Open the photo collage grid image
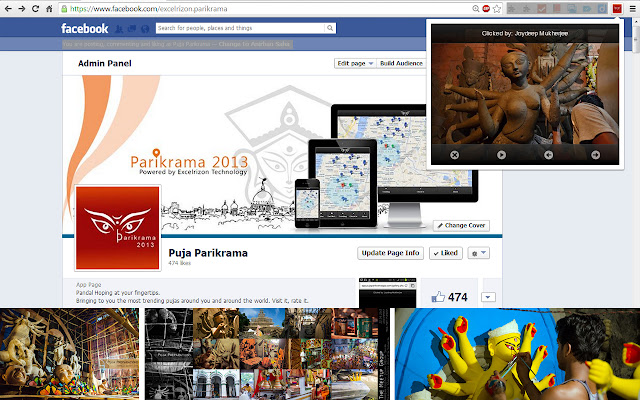The height and width of the screenshot is (400, 640). (267, 354)
